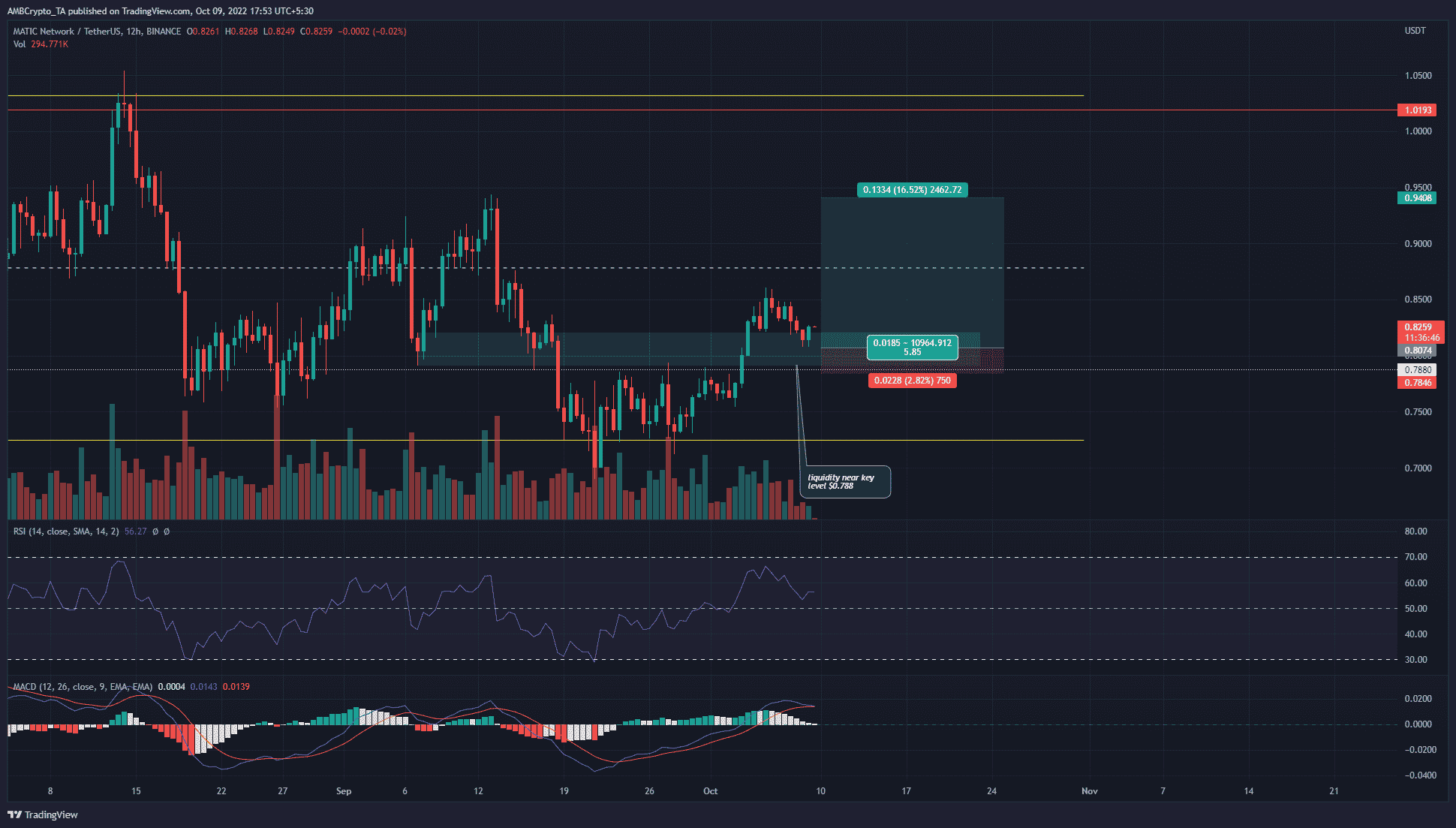
Task: Select the stop label 0.0228 (2.82%) 750
Action: click(x=912, y=381)
